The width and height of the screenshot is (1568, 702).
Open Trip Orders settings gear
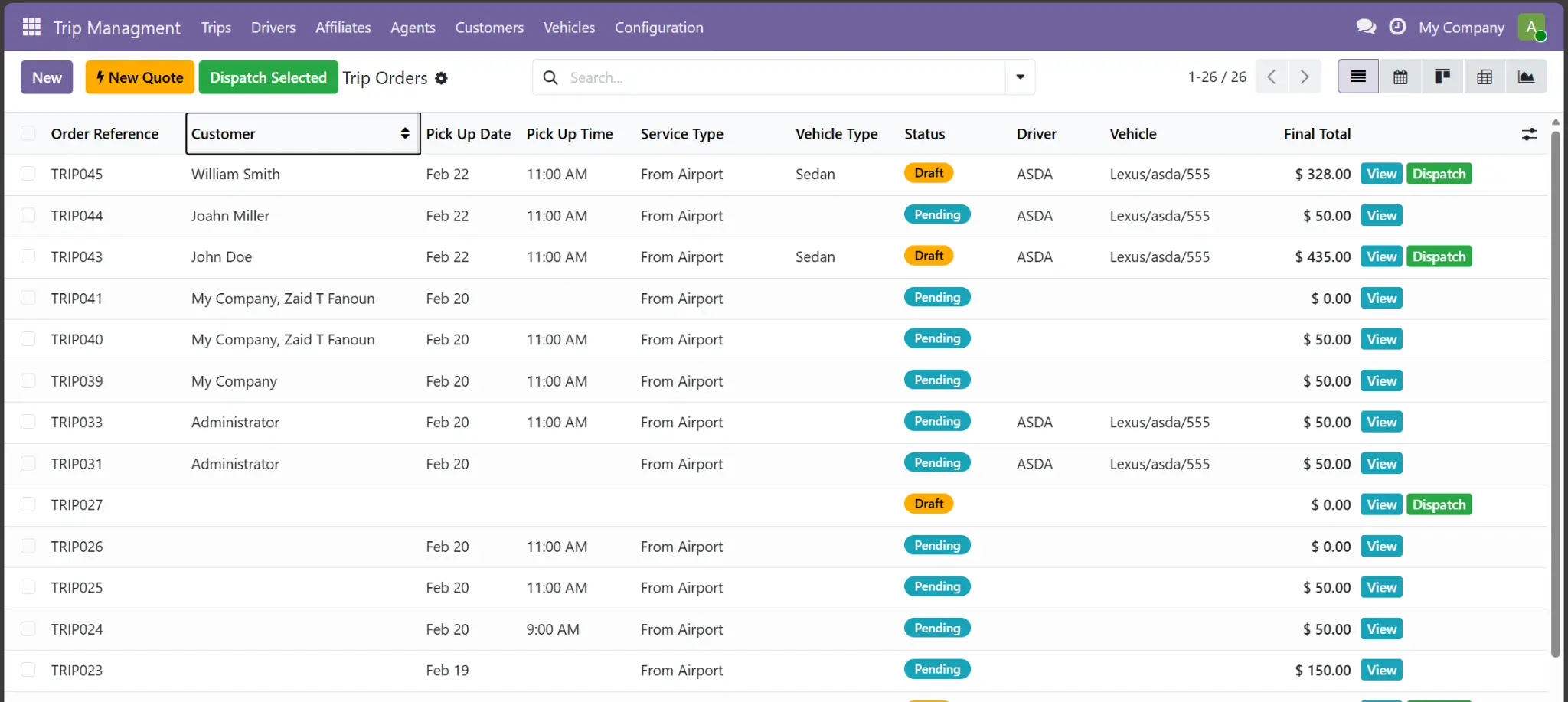click(442, 77)
